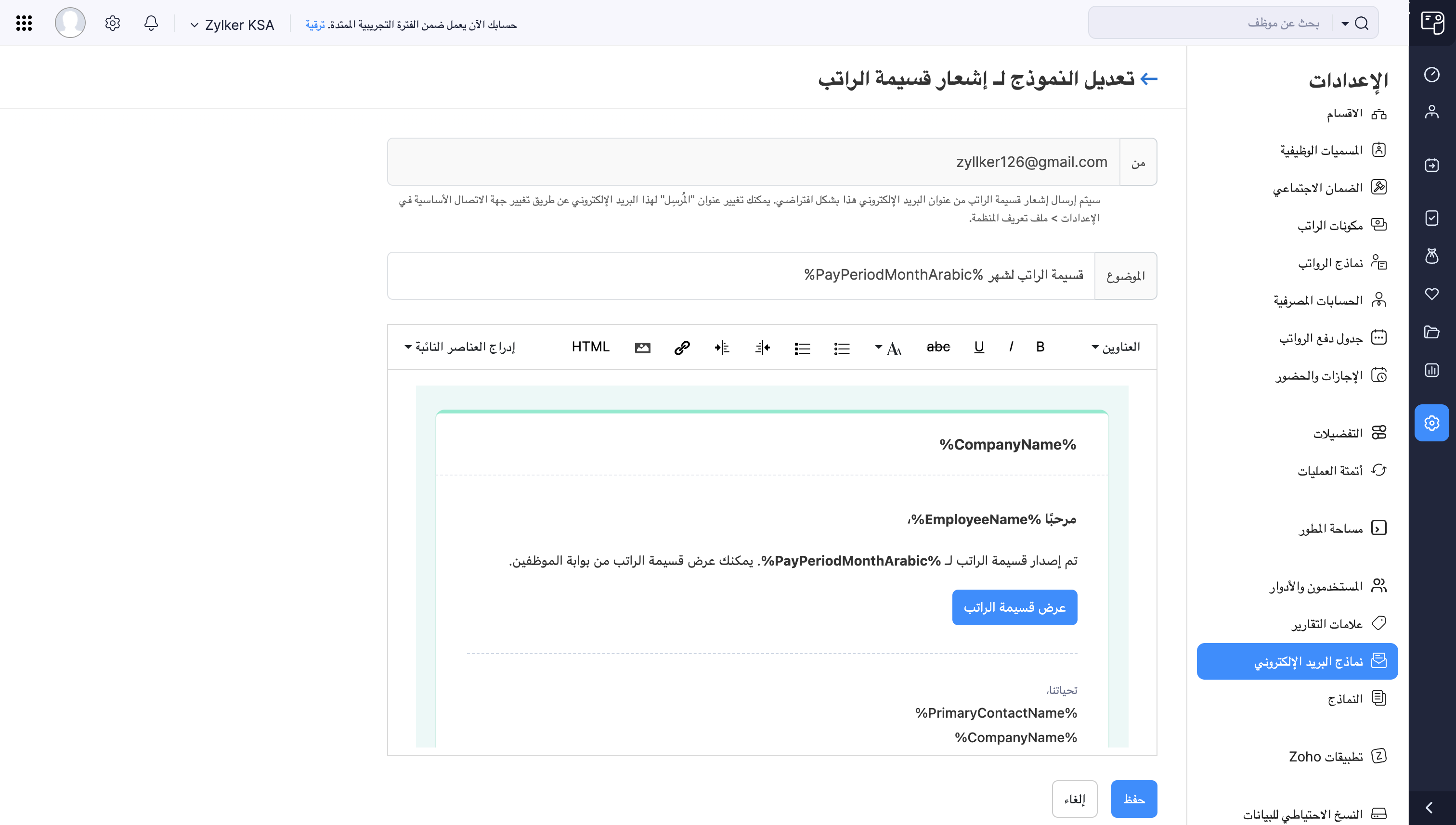Open notifications via the bell icon
Screen dimensions: 1456x825
151,23
